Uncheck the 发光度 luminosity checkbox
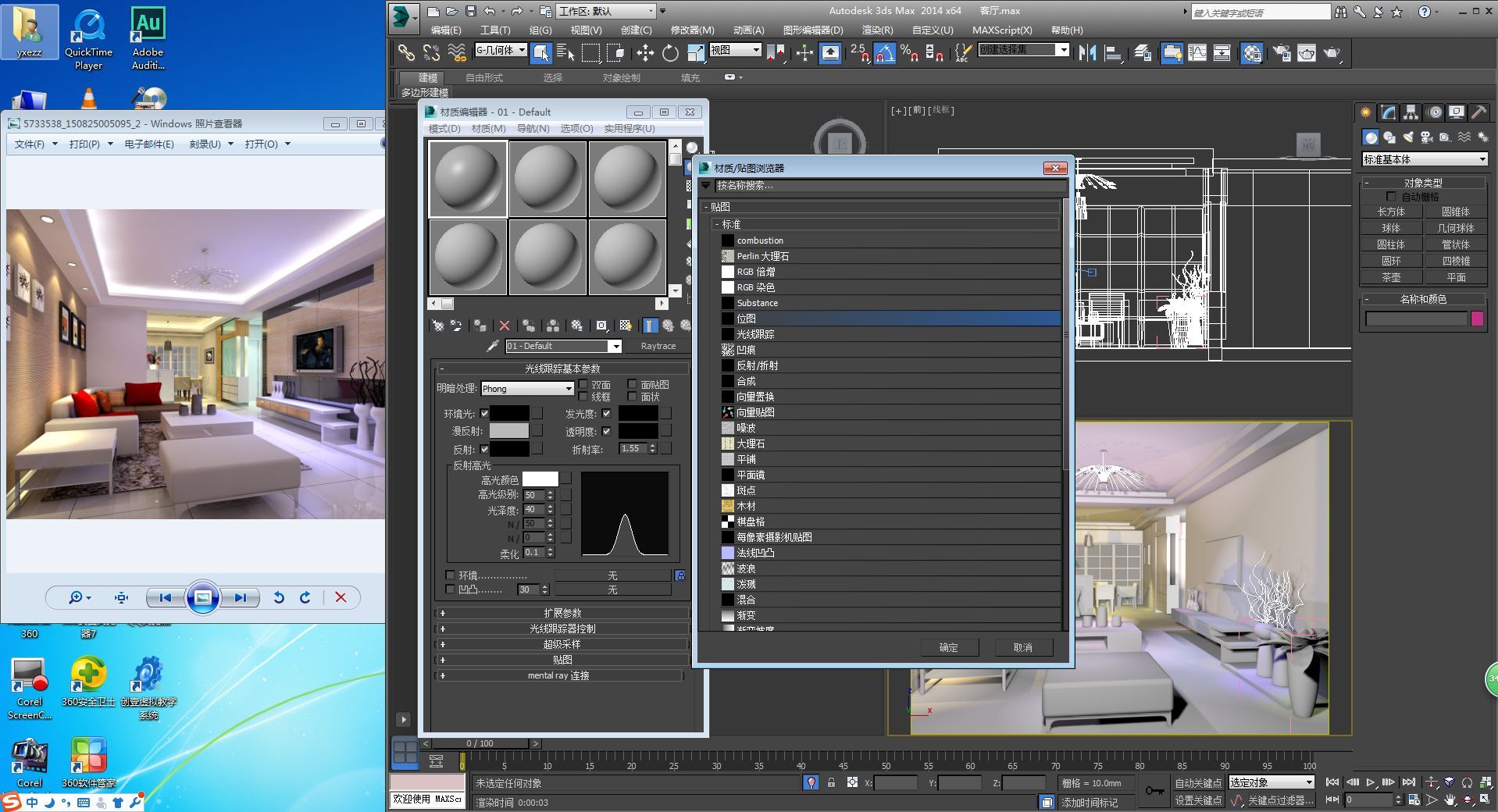The height and width of the screenshot is (812, 1498). pos(606,413)
